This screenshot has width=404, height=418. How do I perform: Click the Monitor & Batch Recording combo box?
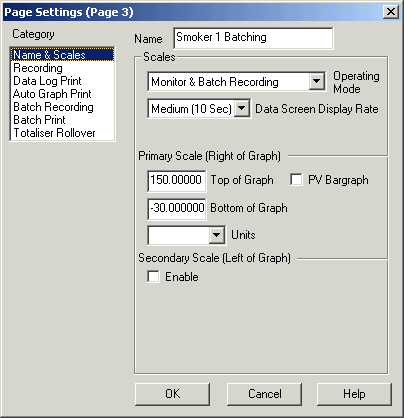click(x=236, y=81)
